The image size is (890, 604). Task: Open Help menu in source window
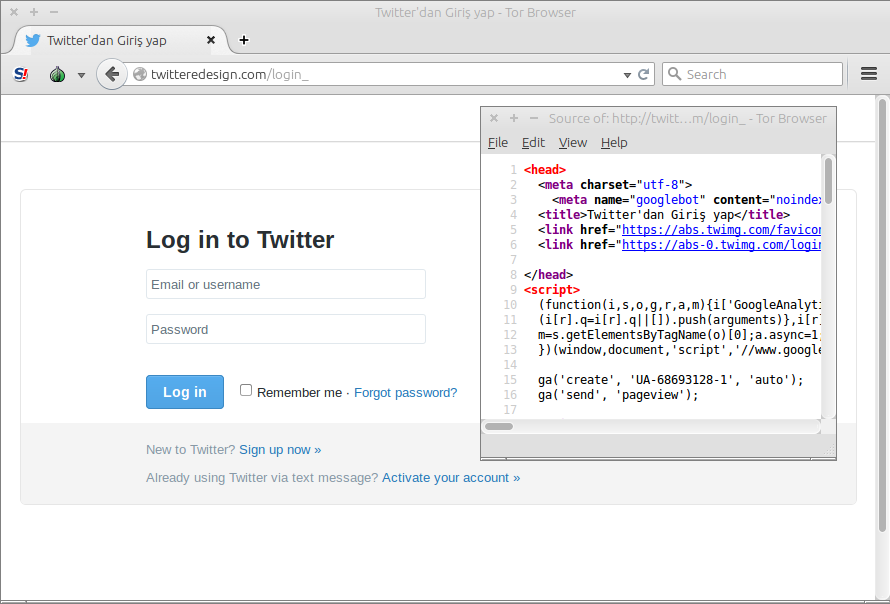click(x=614, y=142)
